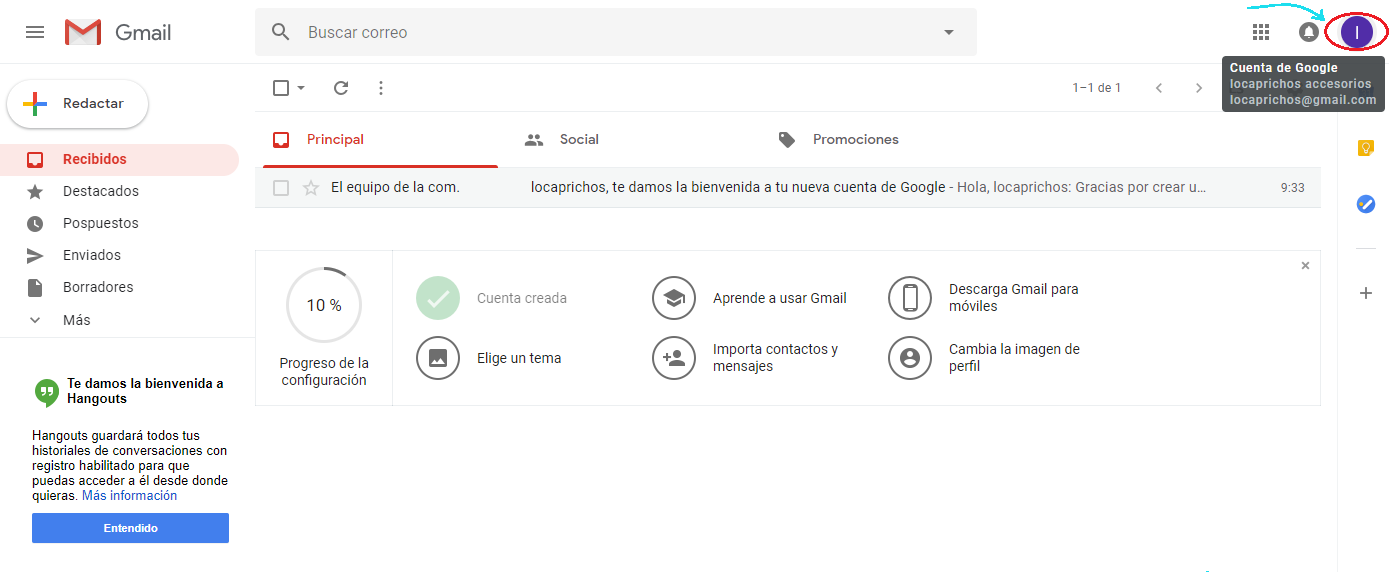Open the main menu hamburger icon
The height and width of the screenshot is (572, 1389).
pyautogui.click(x=35, y=32)
